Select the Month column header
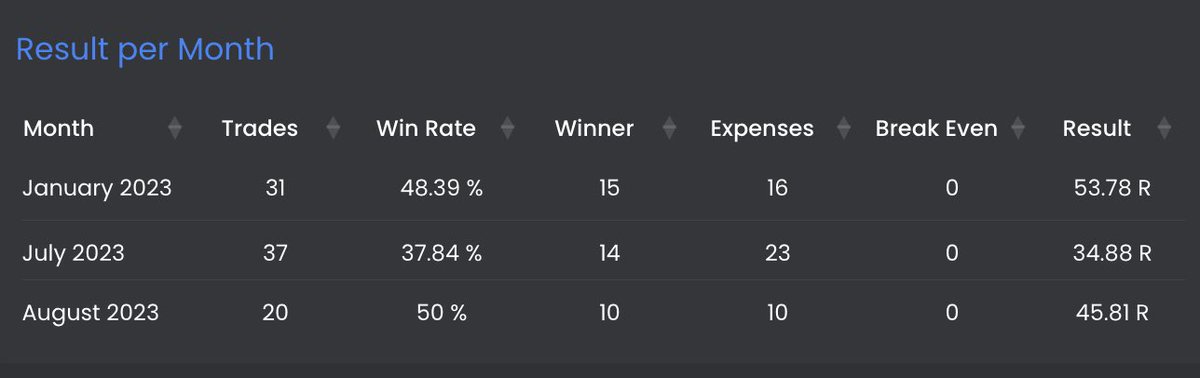The height and width of the screenshot is (378, 1200). (58, 128)
